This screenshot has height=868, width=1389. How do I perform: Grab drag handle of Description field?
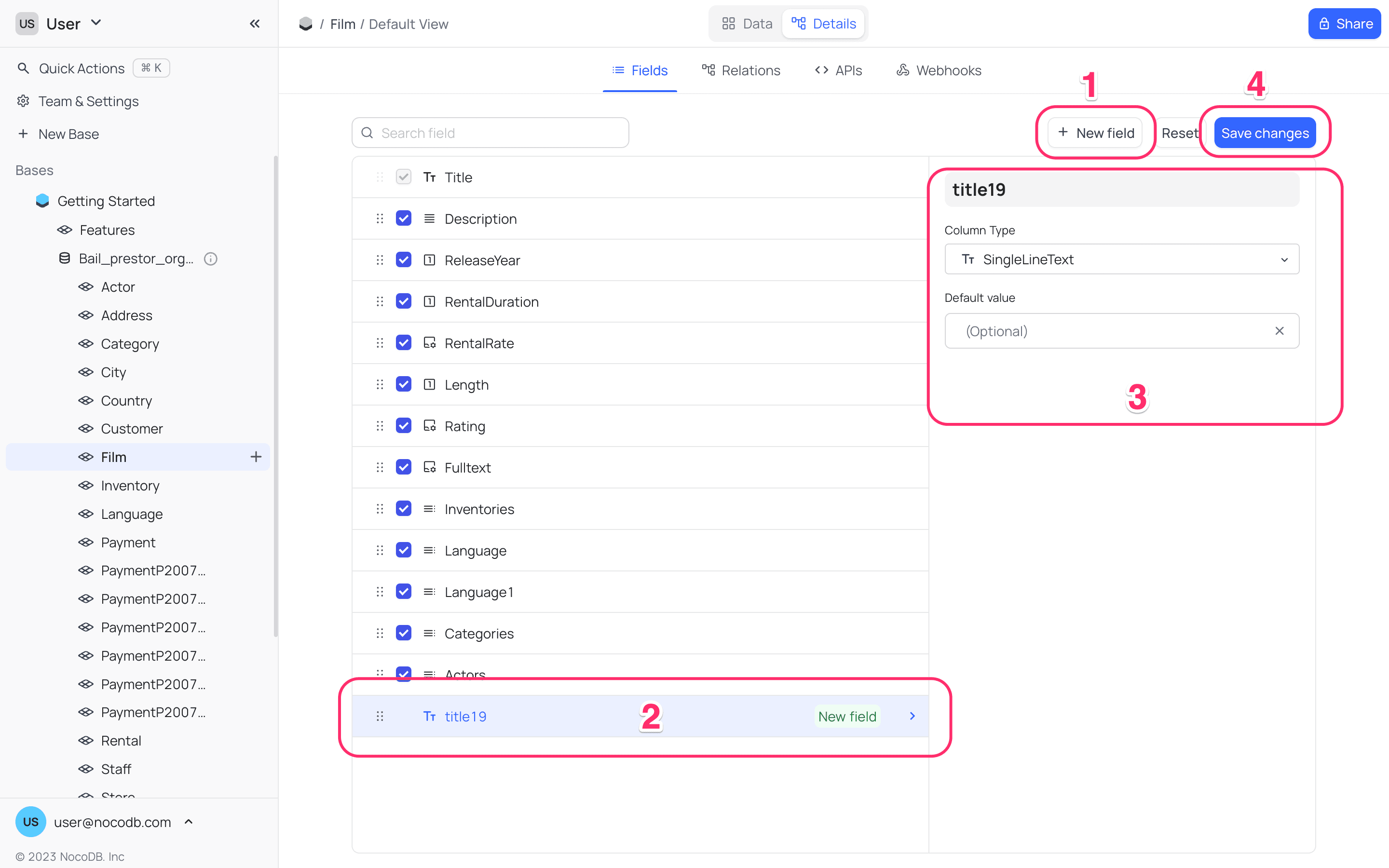380,219
